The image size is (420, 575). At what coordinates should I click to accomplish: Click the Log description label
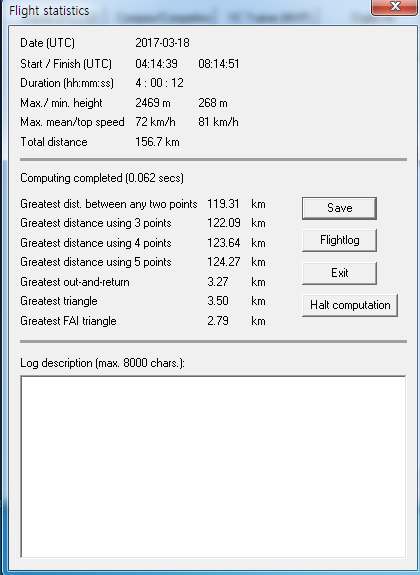tap(102, 363)
